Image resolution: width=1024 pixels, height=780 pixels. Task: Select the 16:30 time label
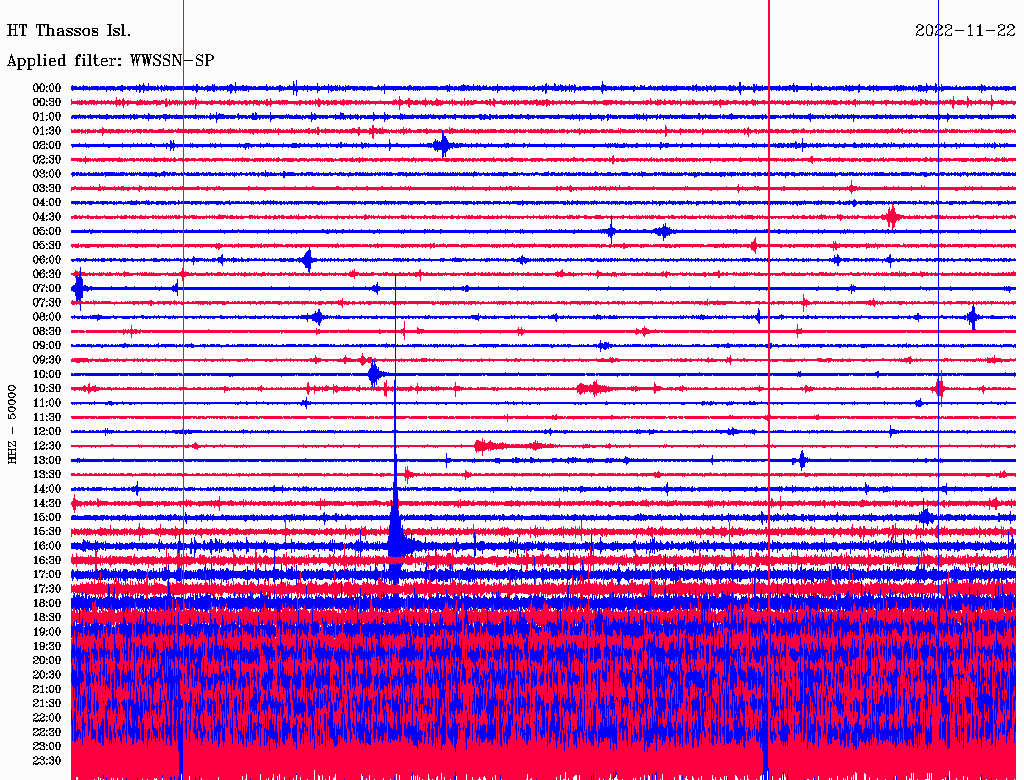(47, 561)
